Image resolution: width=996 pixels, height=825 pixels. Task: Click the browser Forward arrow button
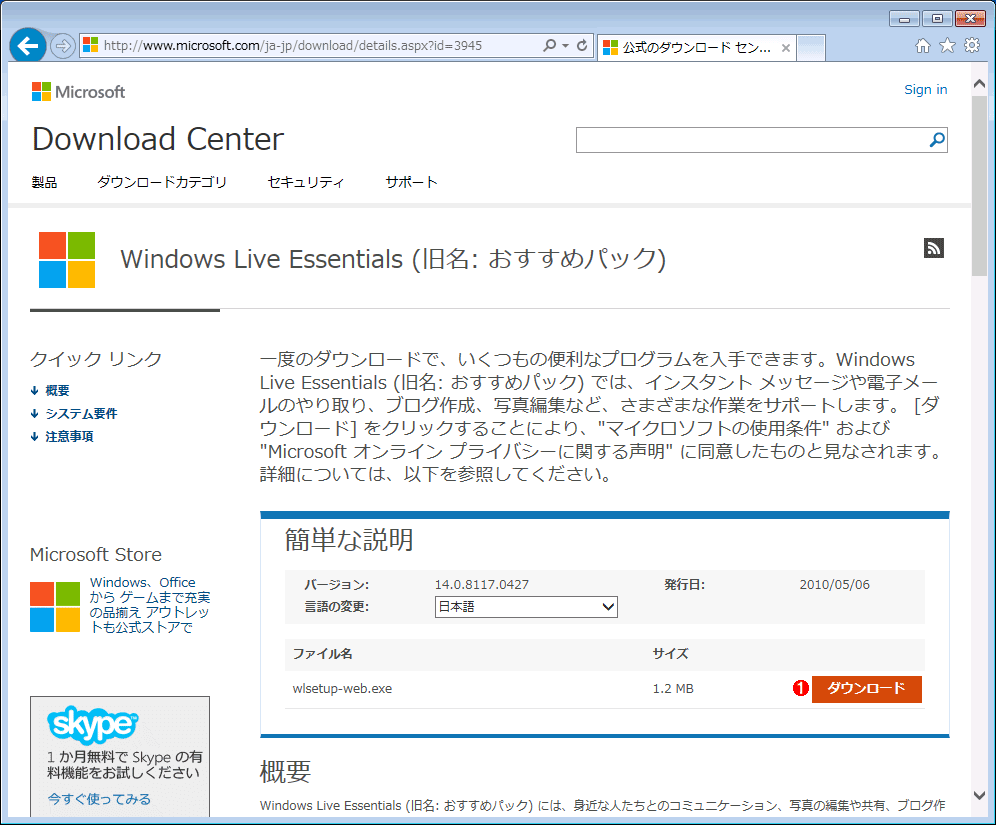(62, 46)
